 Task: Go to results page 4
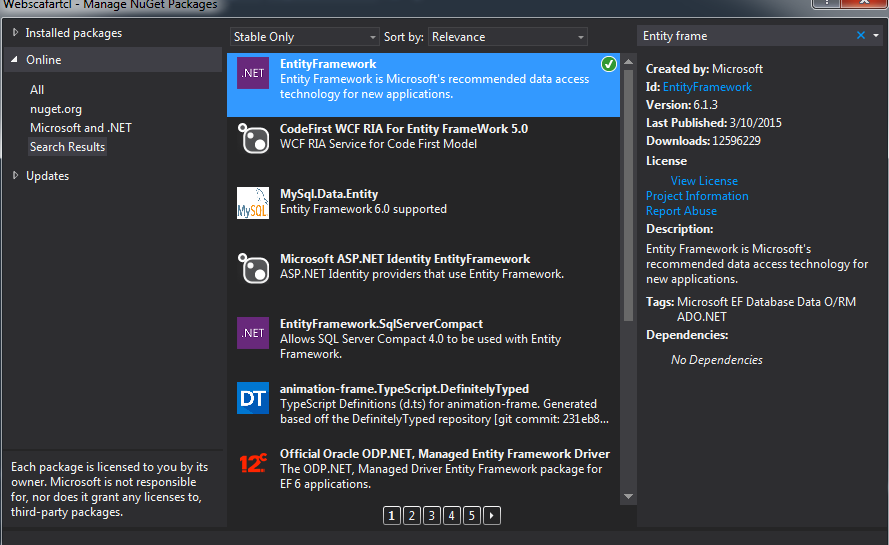451,516
